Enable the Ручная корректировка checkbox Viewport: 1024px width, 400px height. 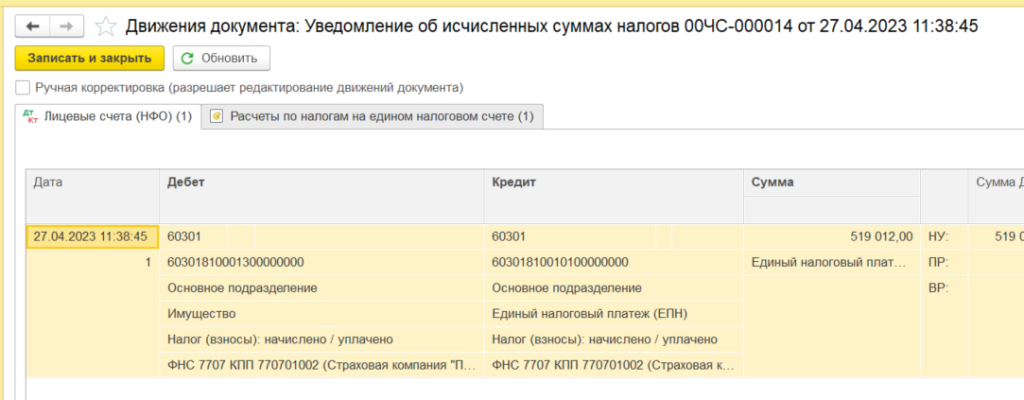23,88
